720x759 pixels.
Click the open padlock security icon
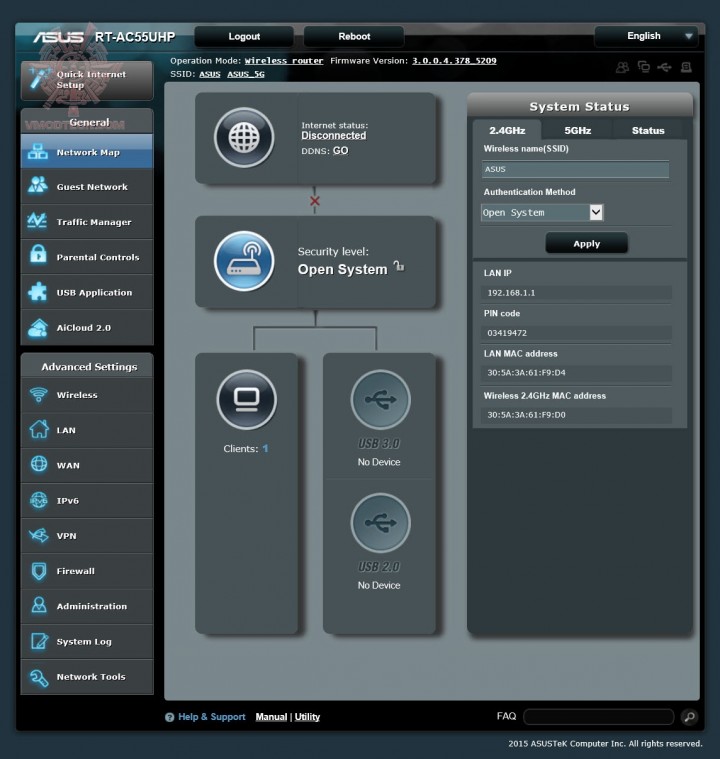pyautogui.click(x=399, y=266)
